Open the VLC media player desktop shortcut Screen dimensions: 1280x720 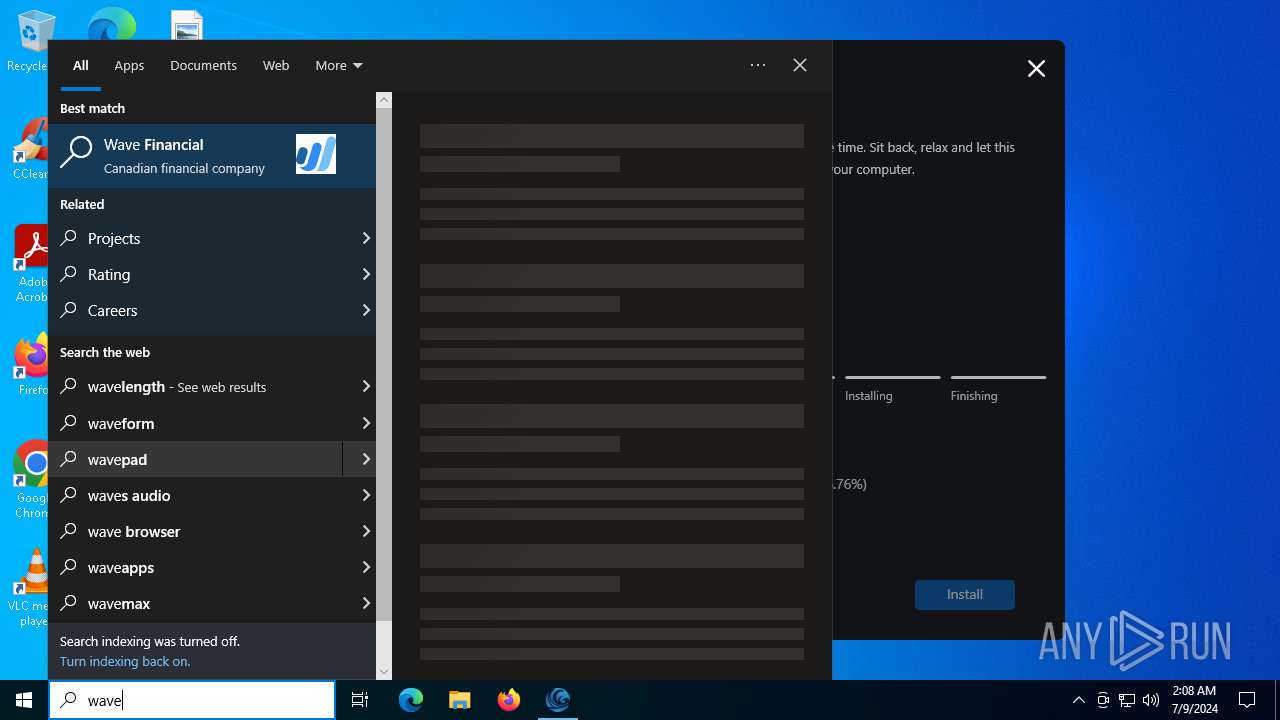tap(32, 588)
